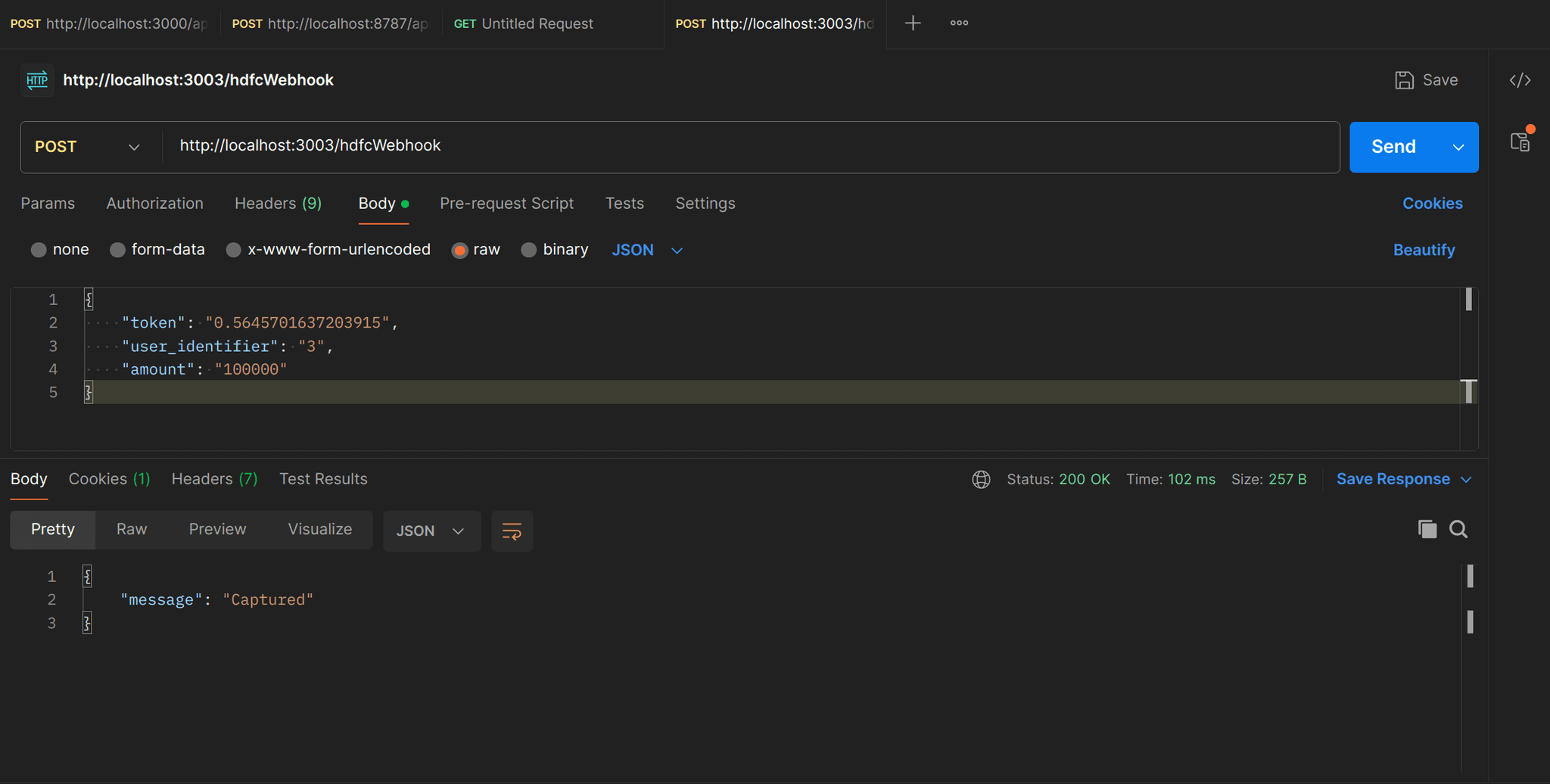Toggle word wrap icon in response toolbar
The height and width of the screenshot is (784, 1550).
[x=512, y=530]
